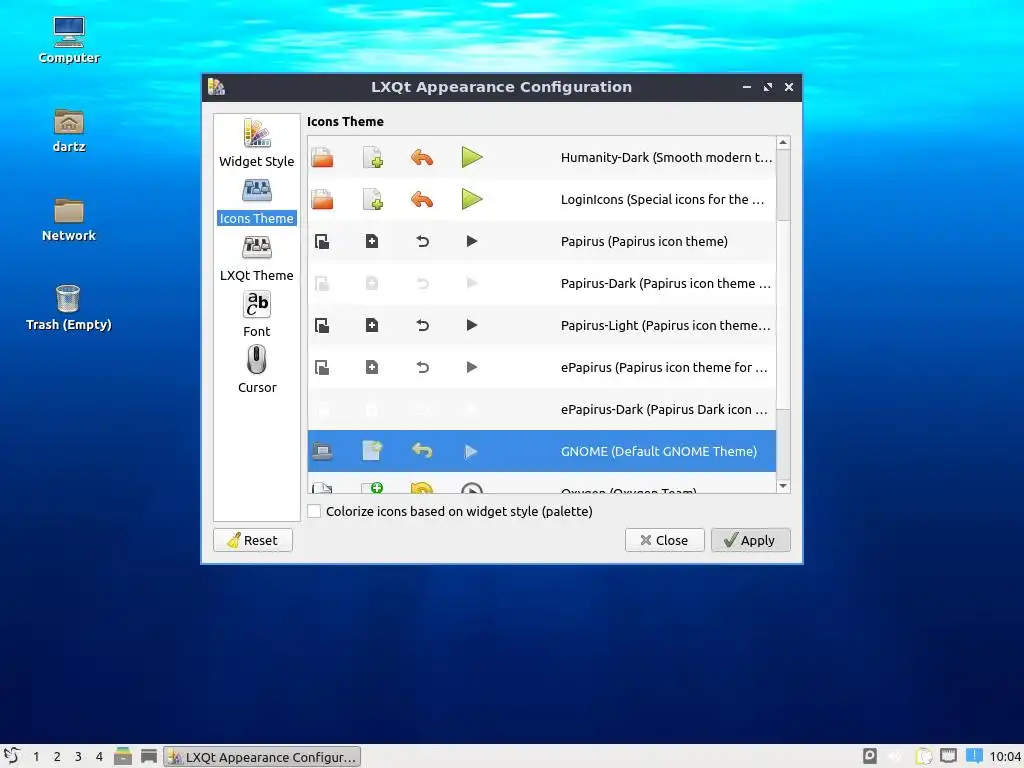The width and height of the screenshot is (1024, 768).
Task: Select Papirus (Papirus icon theme)
Action: [x=541, y=242]
